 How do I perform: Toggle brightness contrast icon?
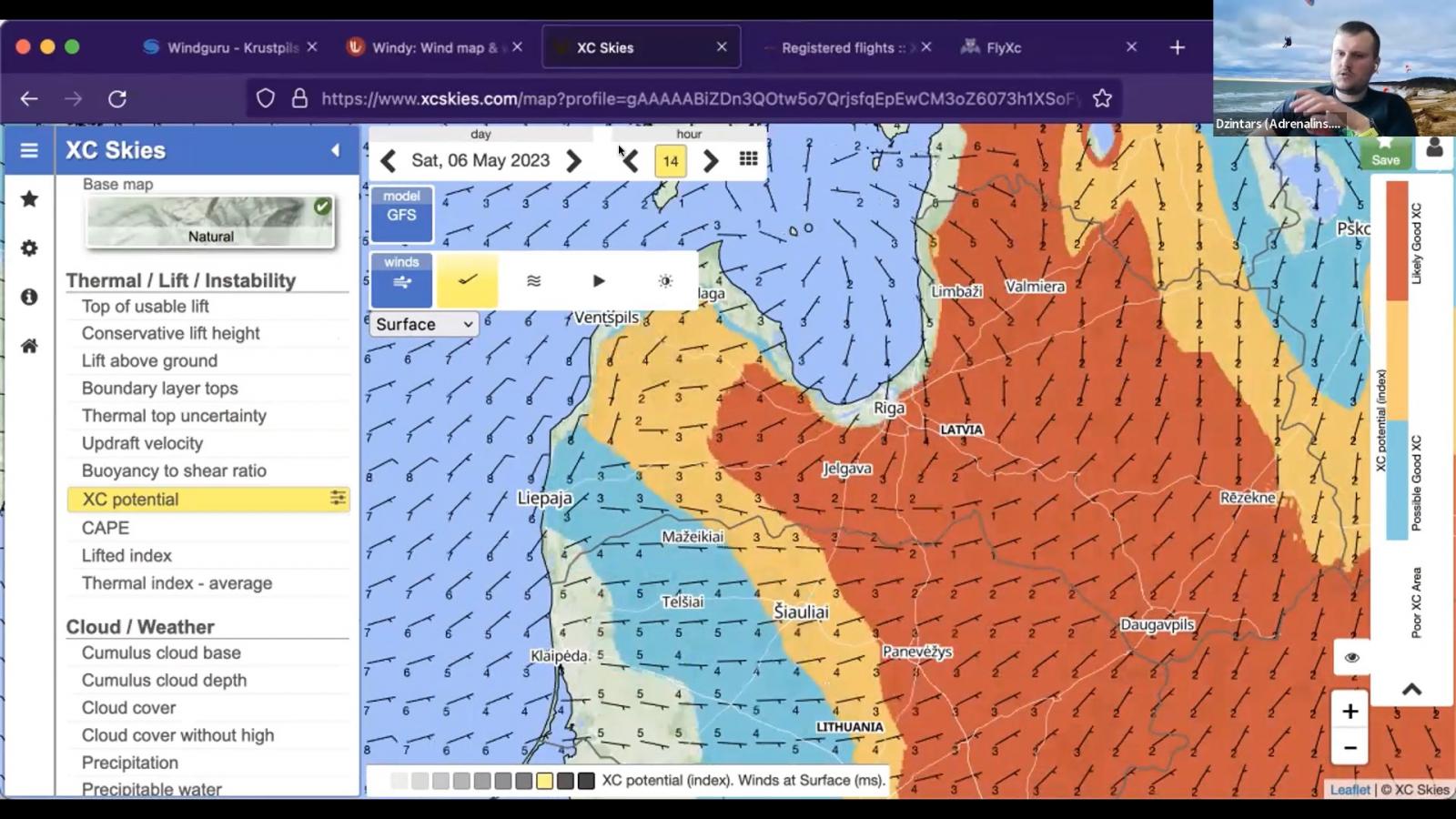click(x=665, y=280)
